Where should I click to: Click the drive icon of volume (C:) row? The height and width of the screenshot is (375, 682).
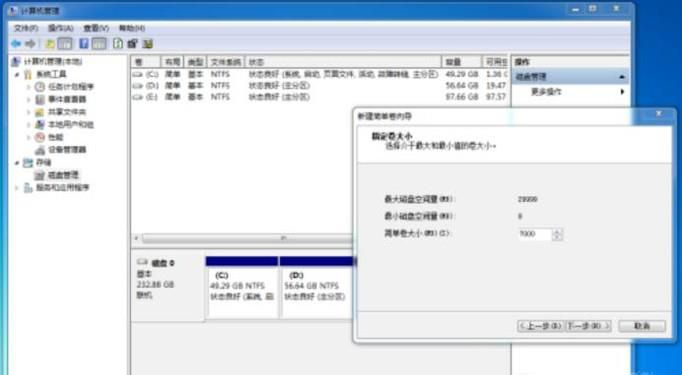point(138,75)
